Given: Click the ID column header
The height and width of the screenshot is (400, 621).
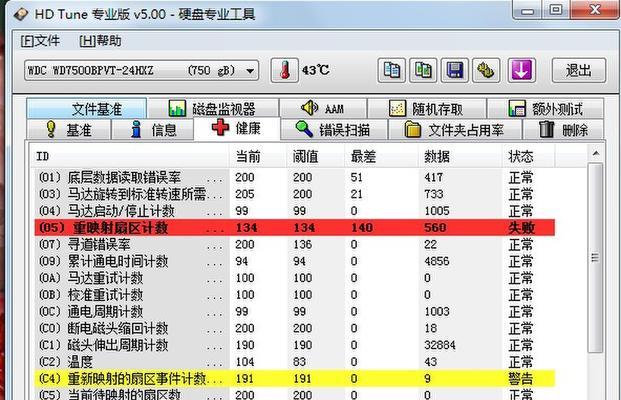Looking at the screenshot, I should pos(130,156).
